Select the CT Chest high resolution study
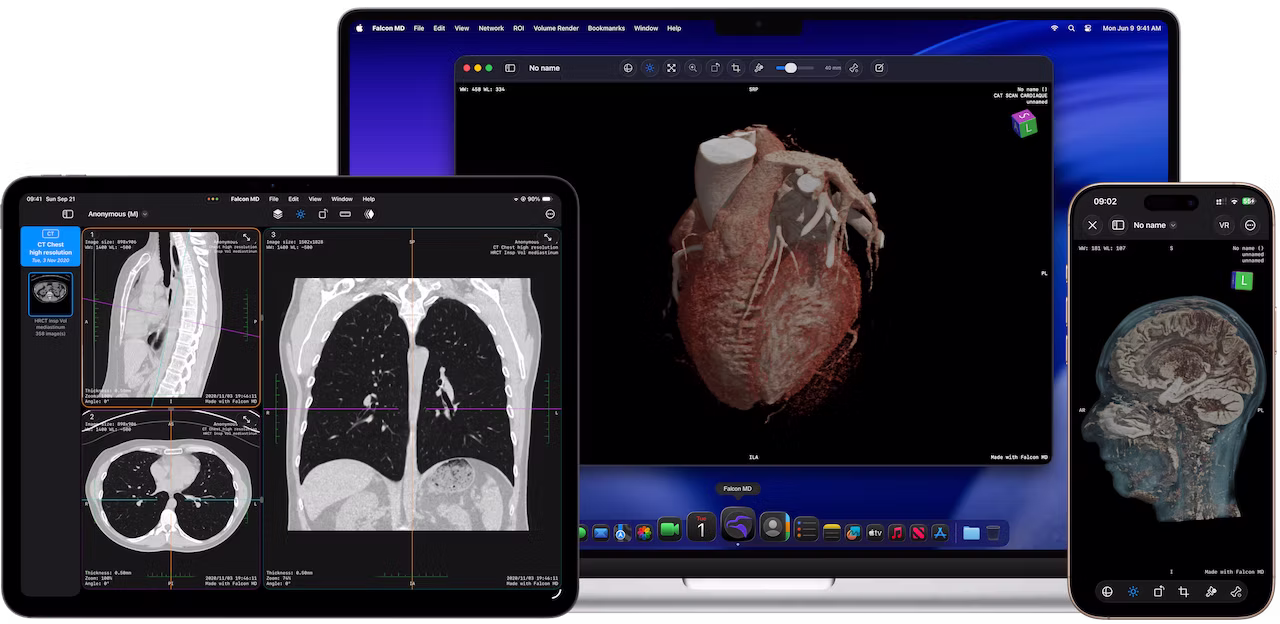This screenshot has width=1280, height=624. (50, 246)
